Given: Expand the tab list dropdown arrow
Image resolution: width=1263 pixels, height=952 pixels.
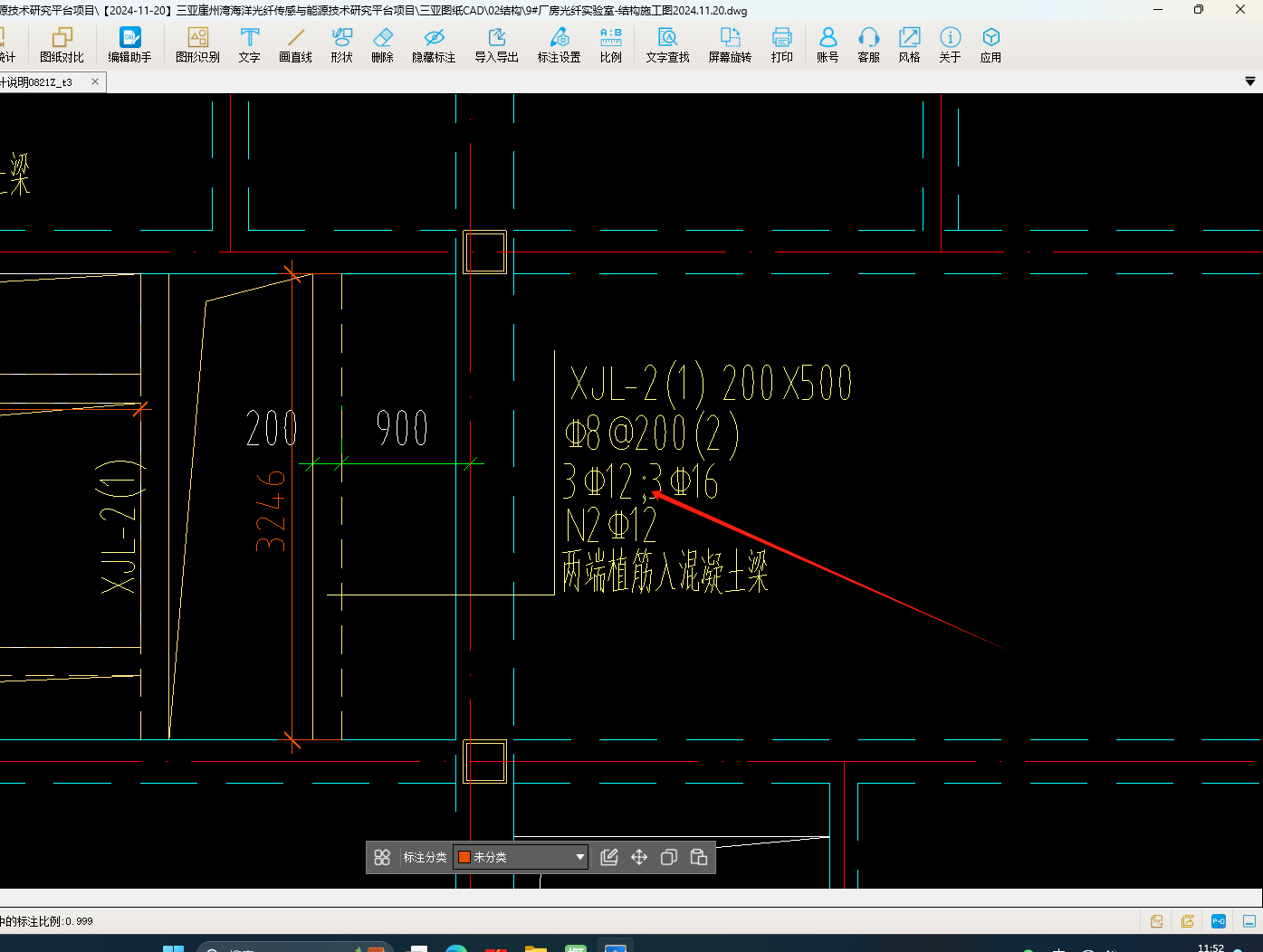Looking at the screenshot, I should [x=1250, y=81].
